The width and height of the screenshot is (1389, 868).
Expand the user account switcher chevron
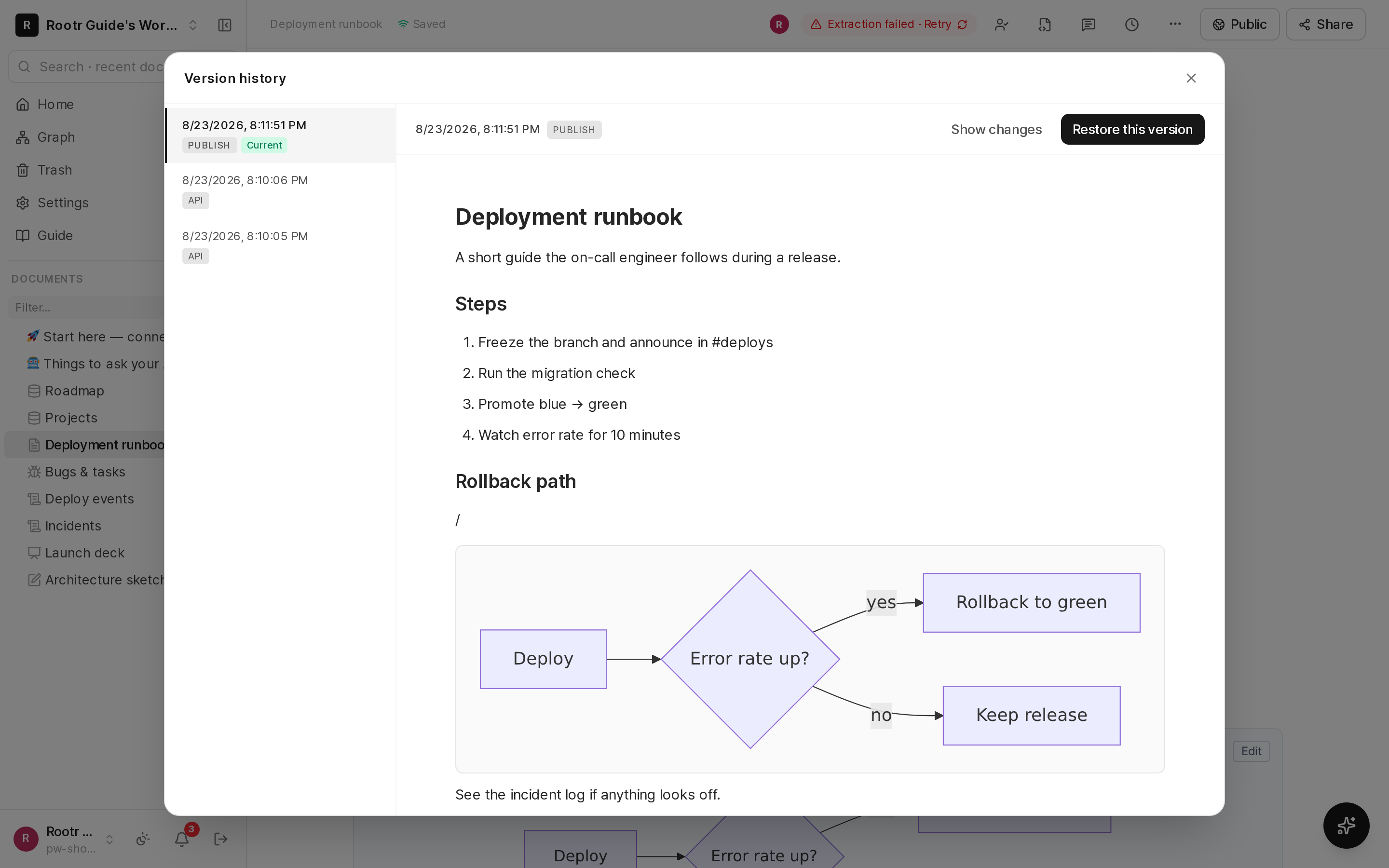109,839
